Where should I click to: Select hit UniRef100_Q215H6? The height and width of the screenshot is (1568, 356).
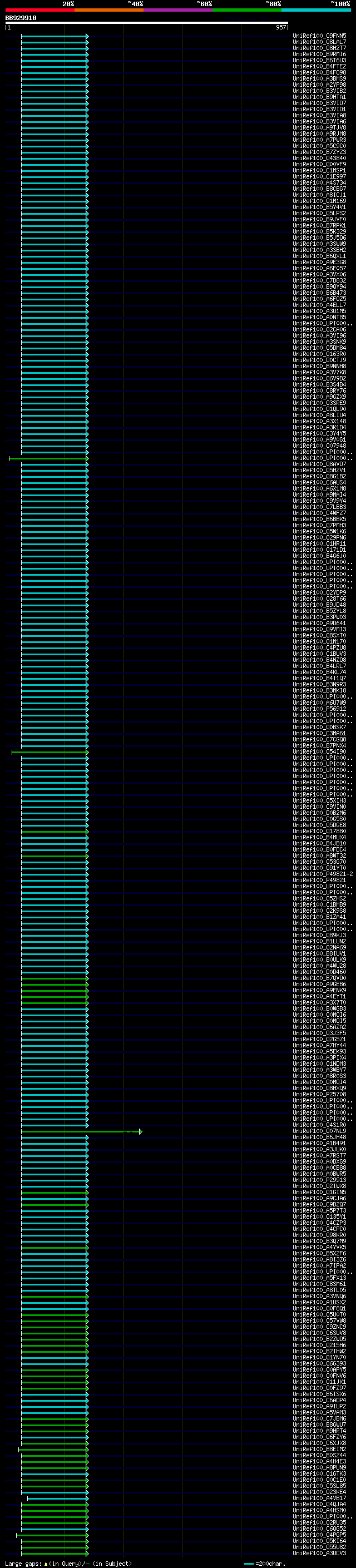click(x=319, y=1345)
